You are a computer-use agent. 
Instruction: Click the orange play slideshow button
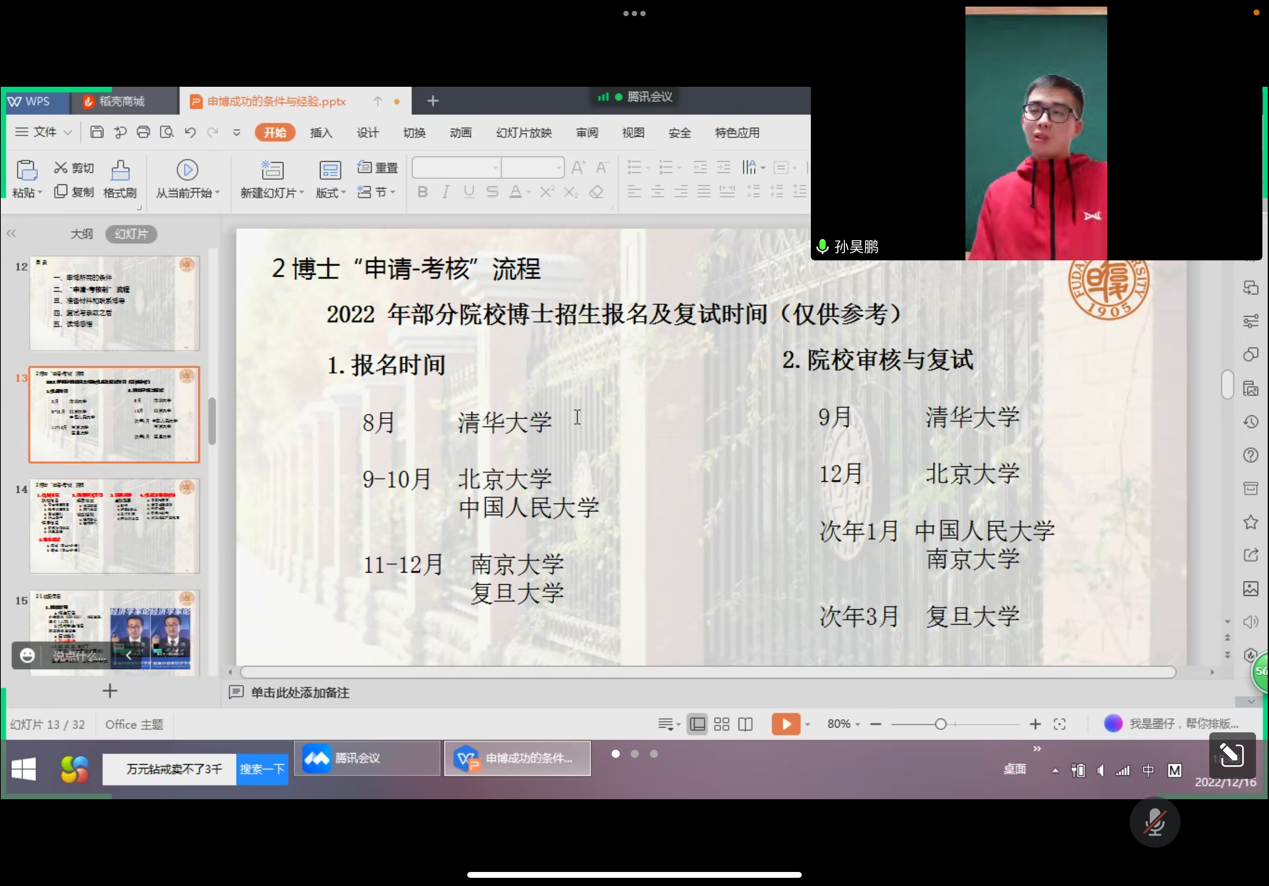tap(785, 724)
